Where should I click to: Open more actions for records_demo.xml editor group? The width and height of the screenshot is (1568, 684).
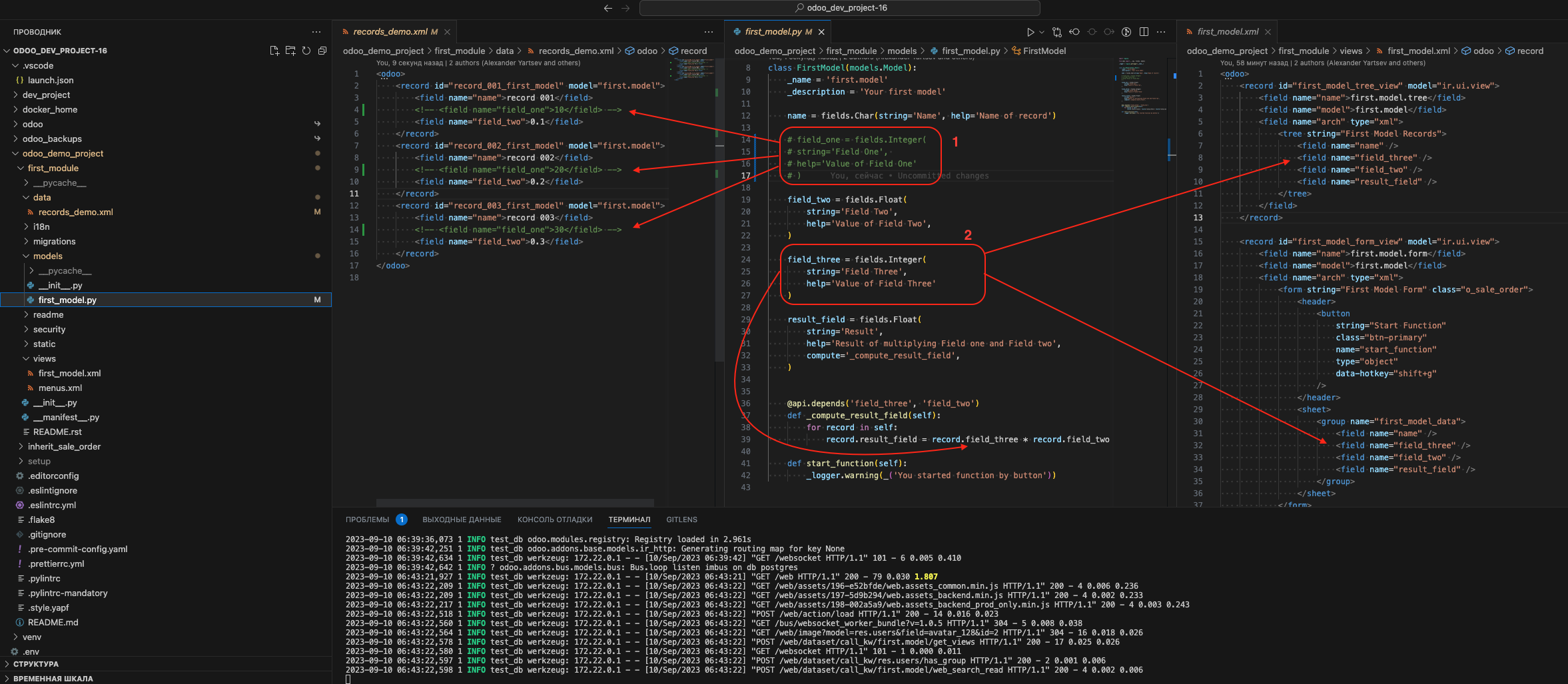[709, 32]
